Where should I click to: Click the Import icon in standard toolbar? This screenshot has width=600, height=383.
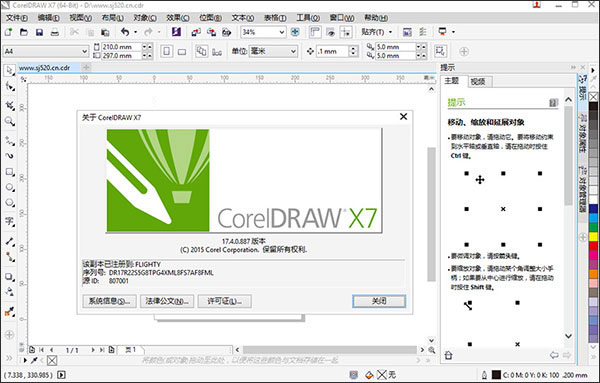pos(196,32)
